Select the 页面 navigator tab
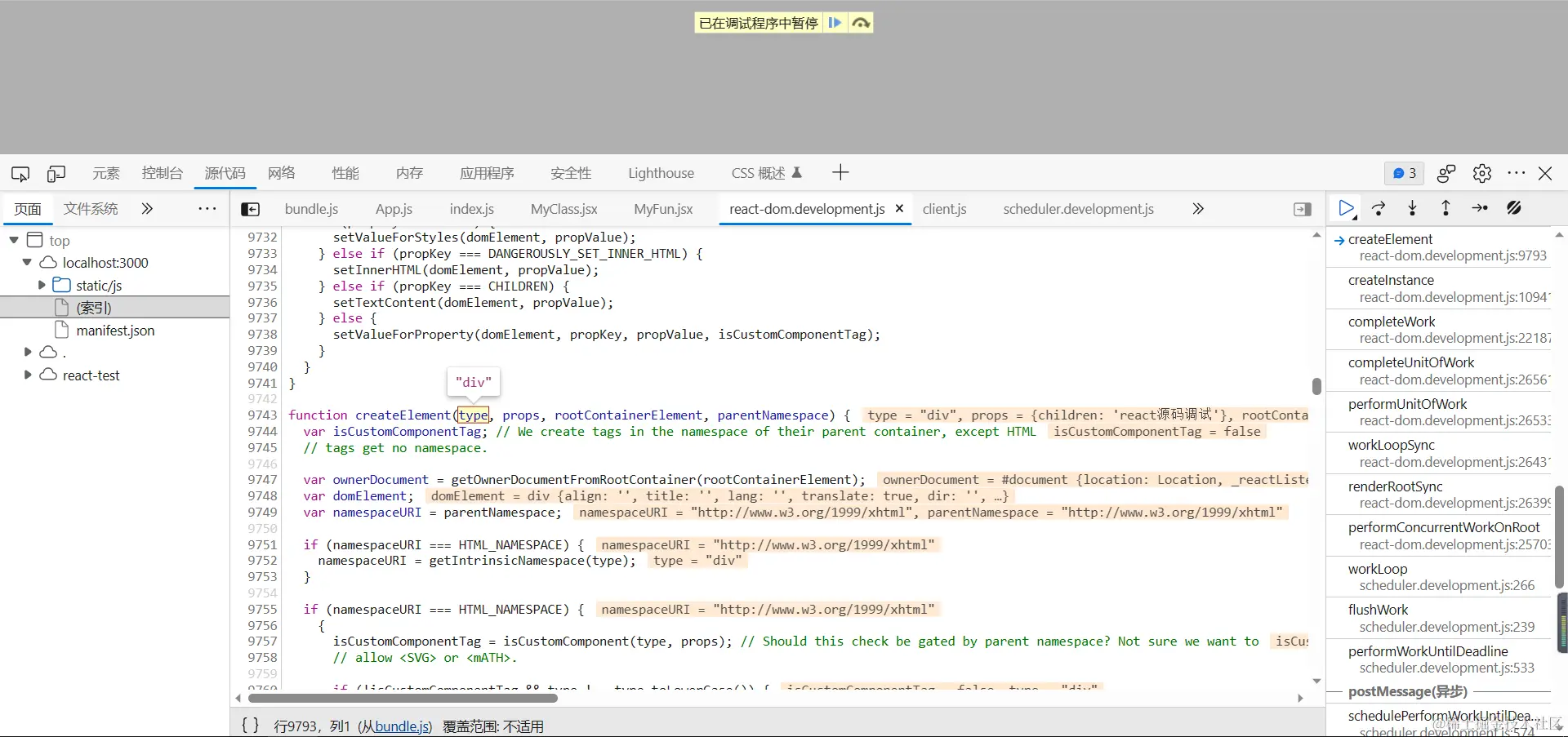This screenshot has width=1568, height=737. [28, 209]
